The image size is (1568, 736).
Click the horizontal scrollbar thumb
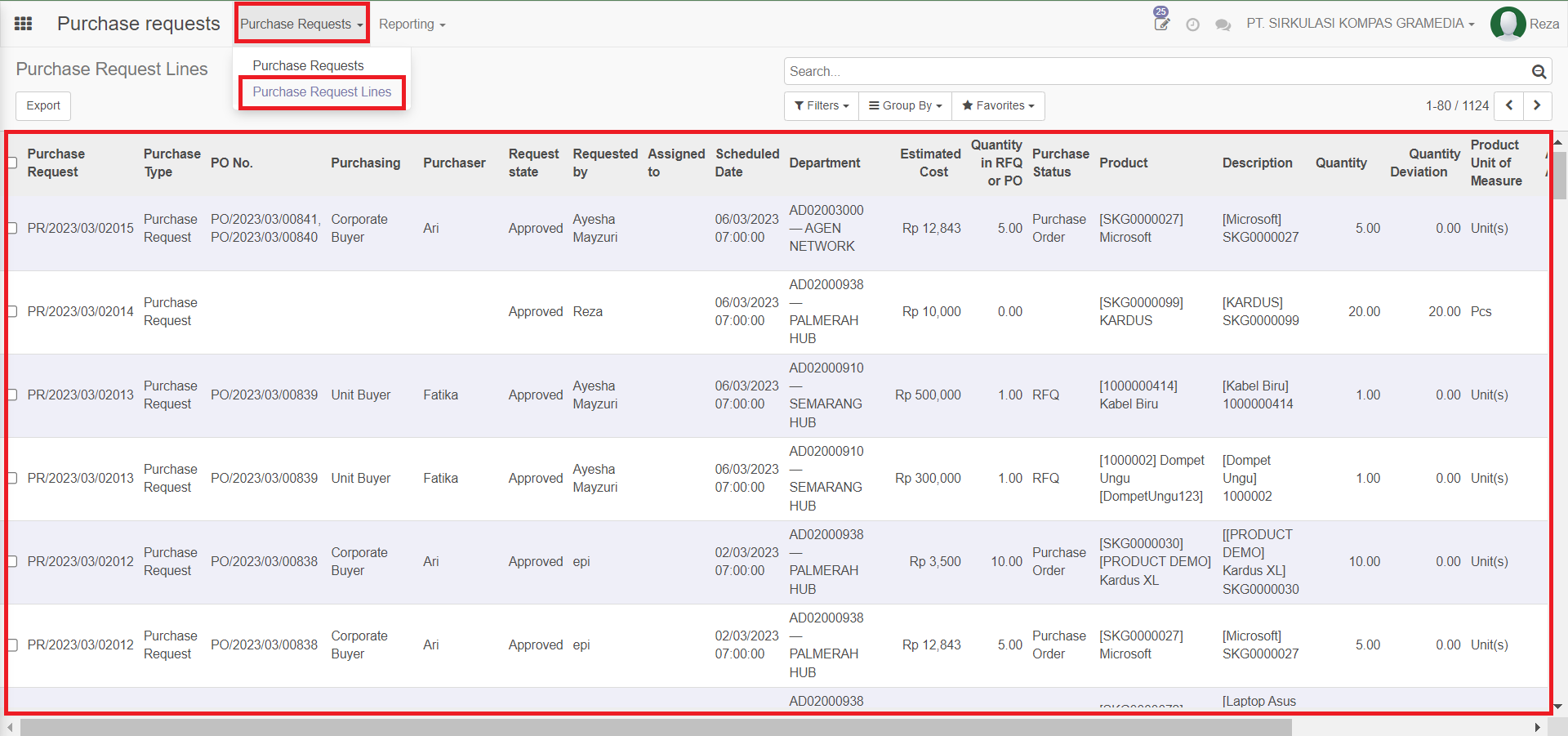coord(656,727)
